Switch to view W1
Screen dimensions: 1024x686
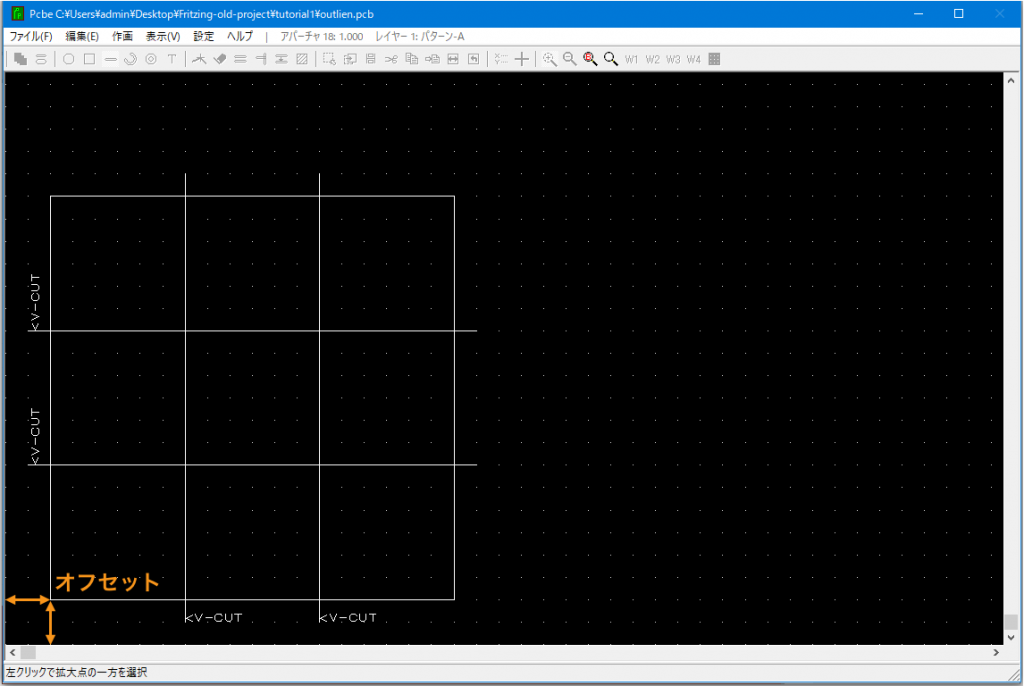point(632,59)
